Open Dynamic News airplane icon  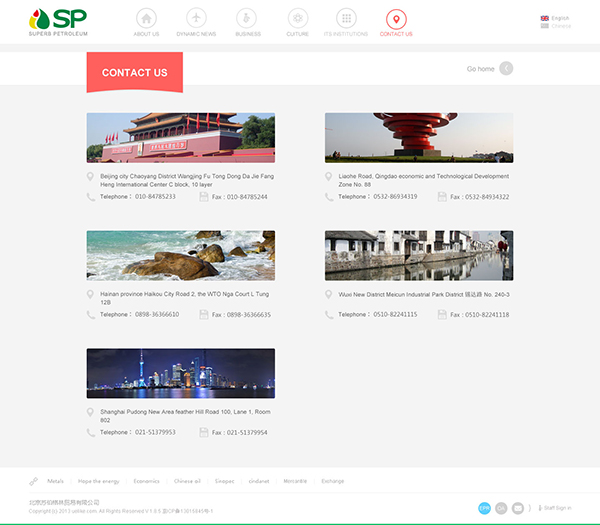tap(196, 19)
